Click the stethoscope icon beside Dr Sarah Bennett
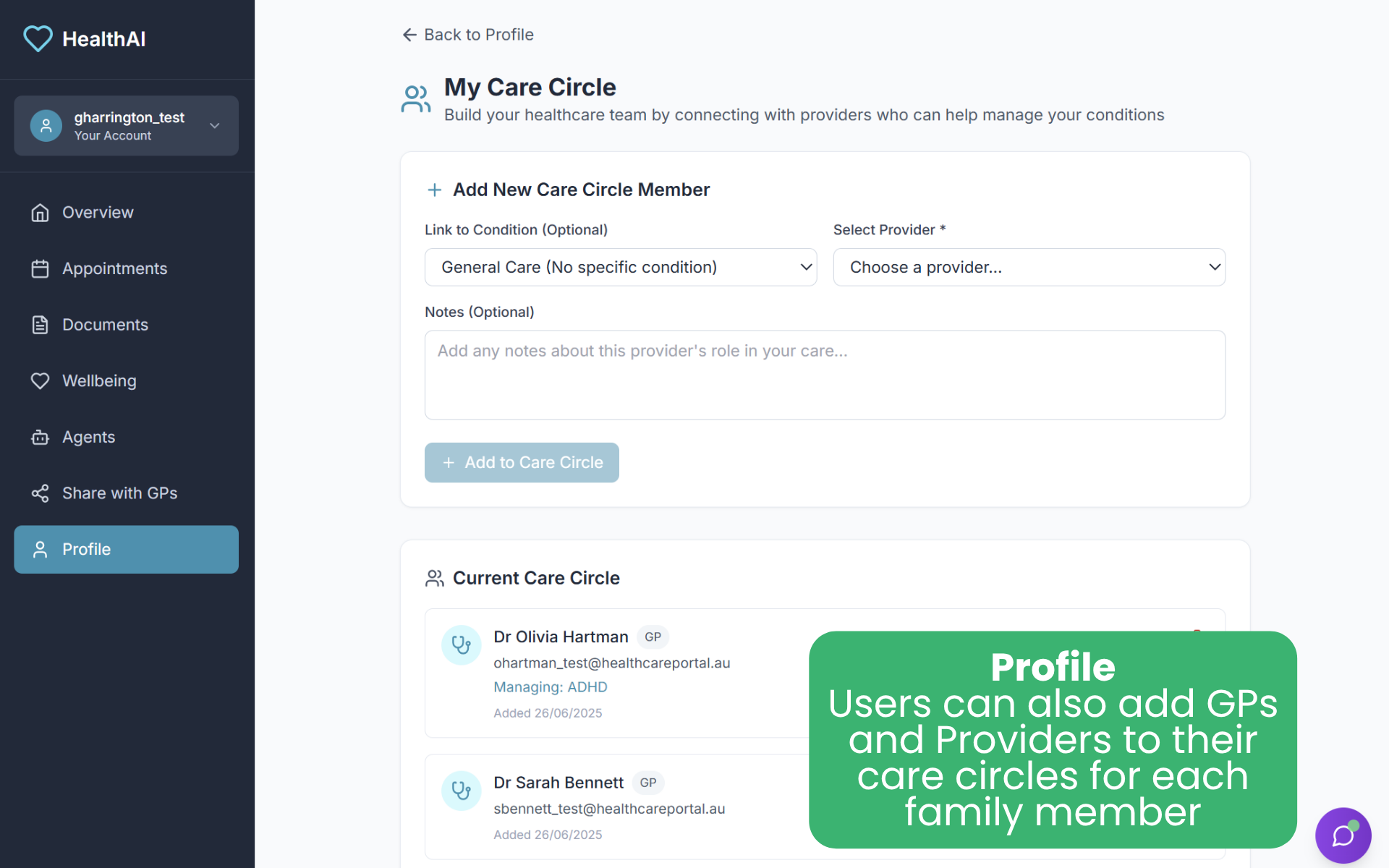 click(x=462, y=791)
